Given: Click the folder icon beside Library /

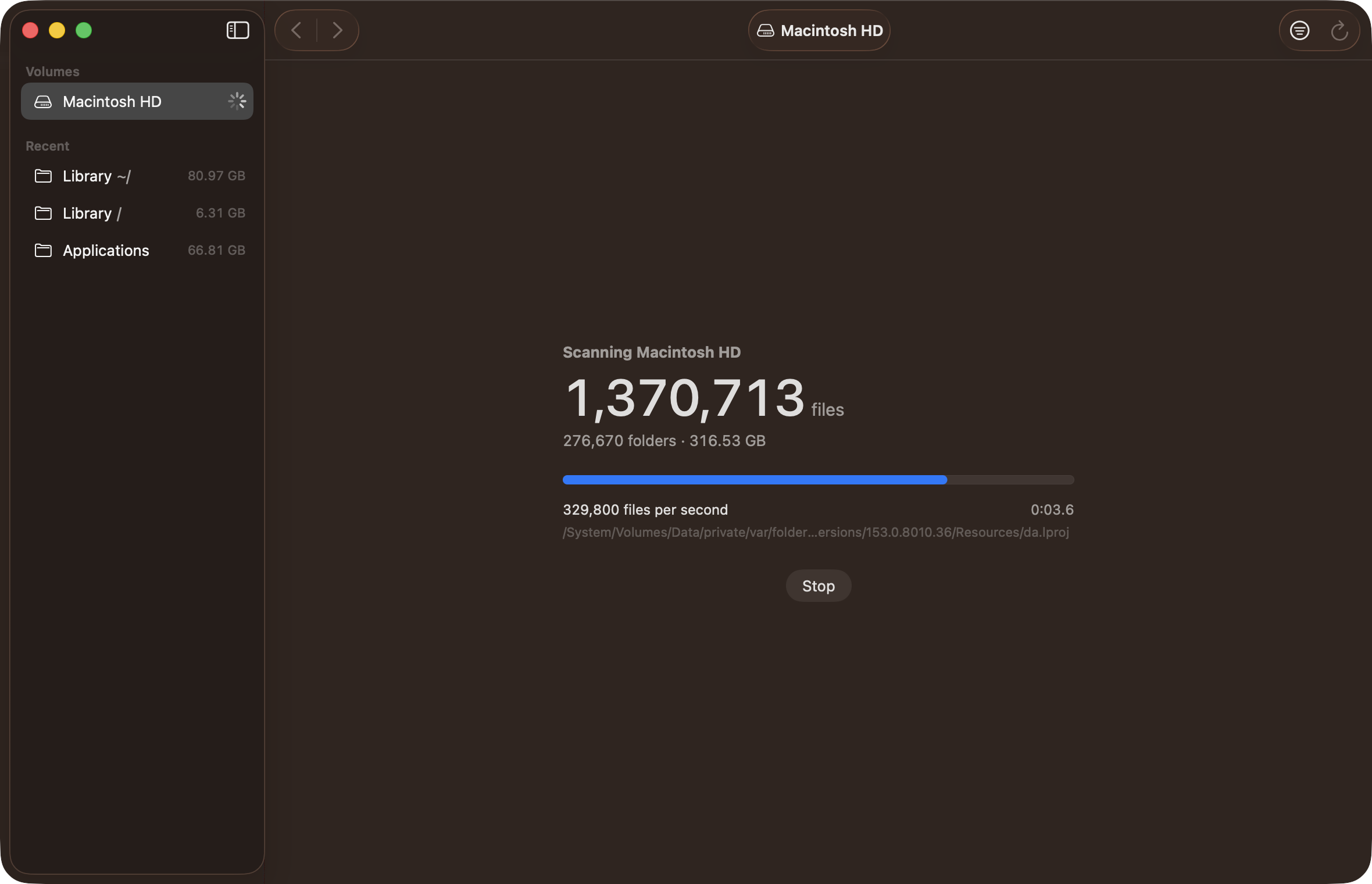Looking at the screenshot, I should [43, 213].
